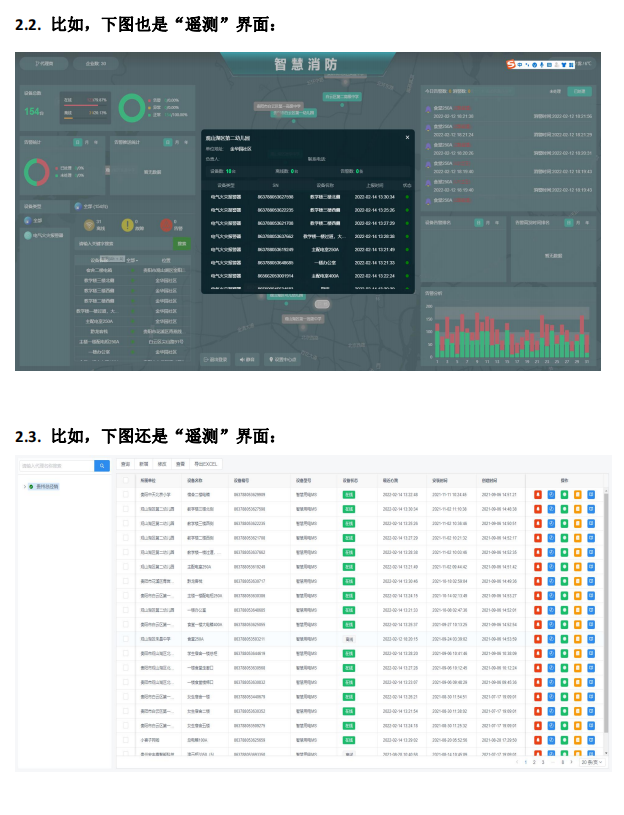
Task: Click the 离线 offline status icon
Action: coord(87,225)
